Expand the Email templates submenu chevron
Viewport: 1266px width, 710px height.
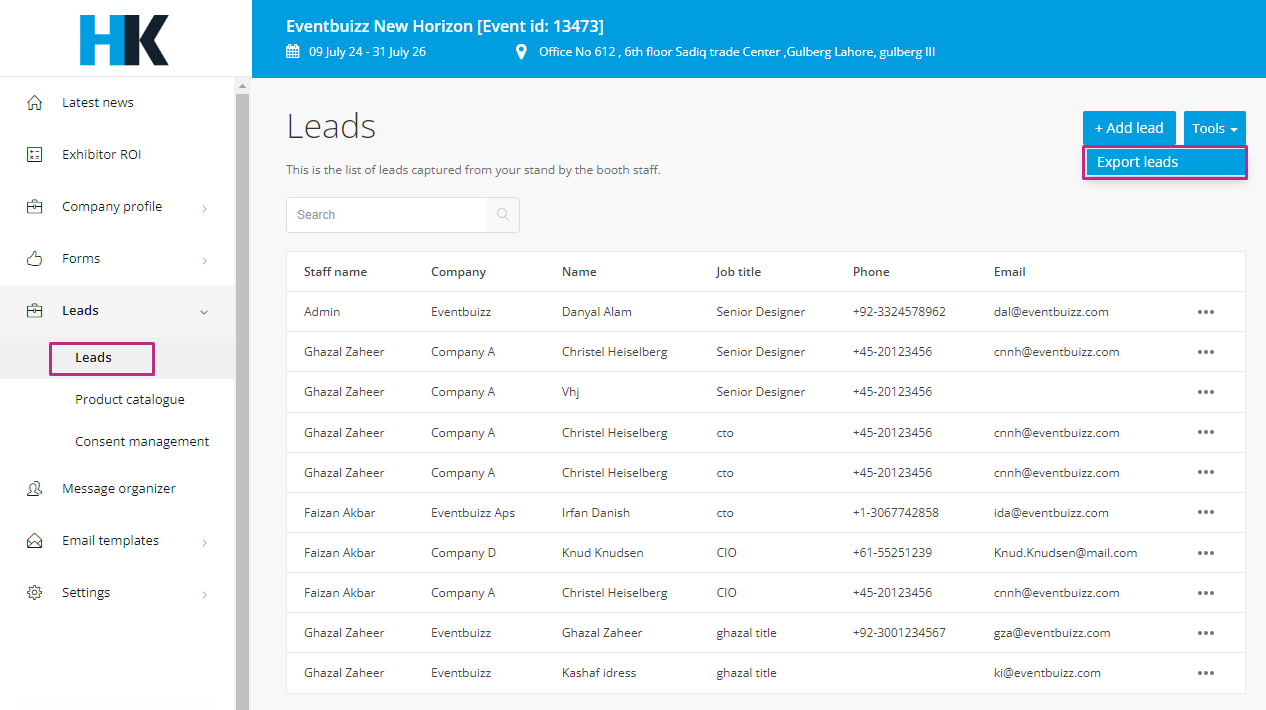pyautogui.click(x=204, y=542)
